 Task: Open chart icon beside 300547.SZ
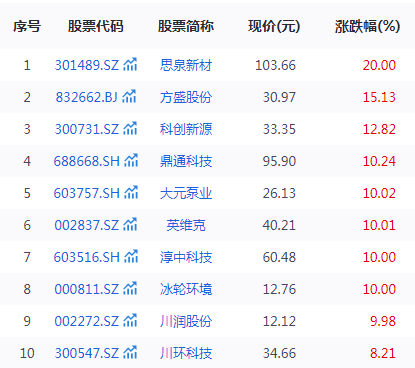click(130, 352)
